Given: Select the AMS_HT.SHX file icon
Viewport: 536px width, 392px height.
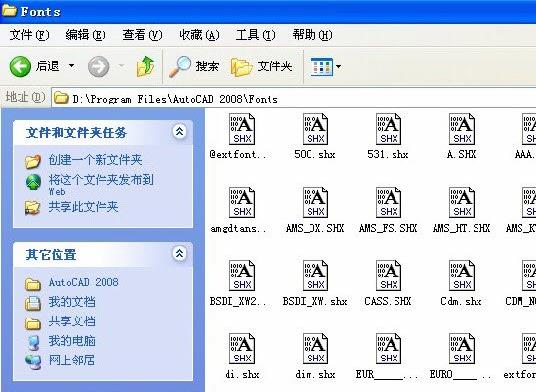Looking at the screenshot, I should coord(462,202).
